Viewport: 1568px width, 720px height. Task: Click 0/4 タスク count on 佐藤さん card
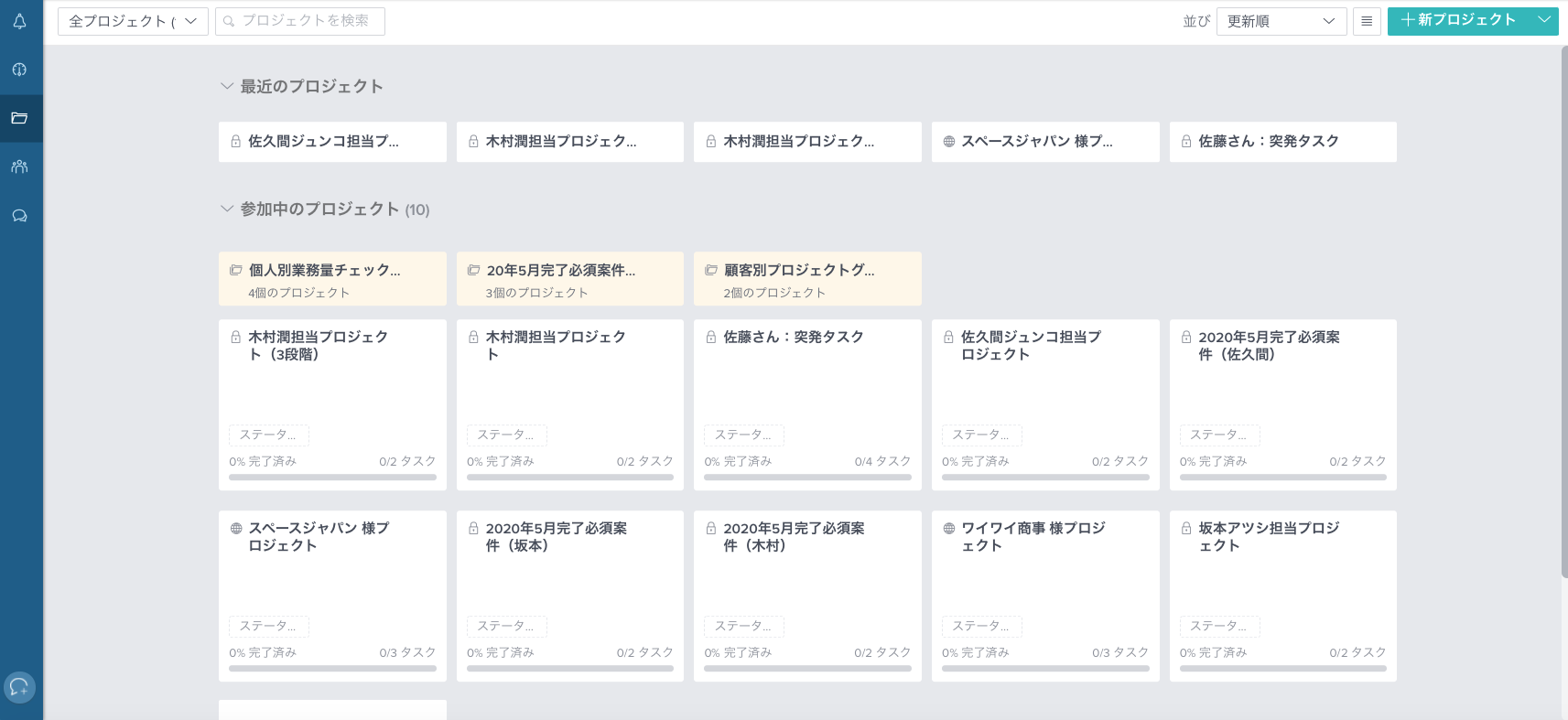[882, 461]
